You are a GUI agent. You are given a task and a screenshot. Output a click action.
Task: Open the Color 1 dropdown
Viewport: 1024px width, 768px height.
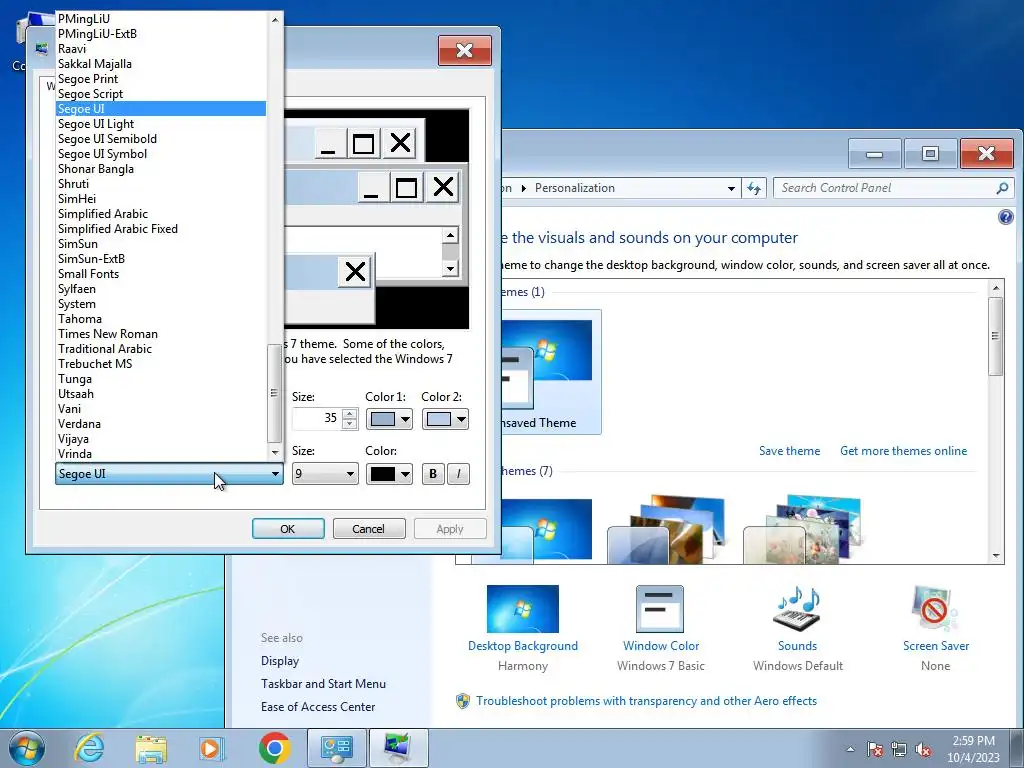coord(406,419)
